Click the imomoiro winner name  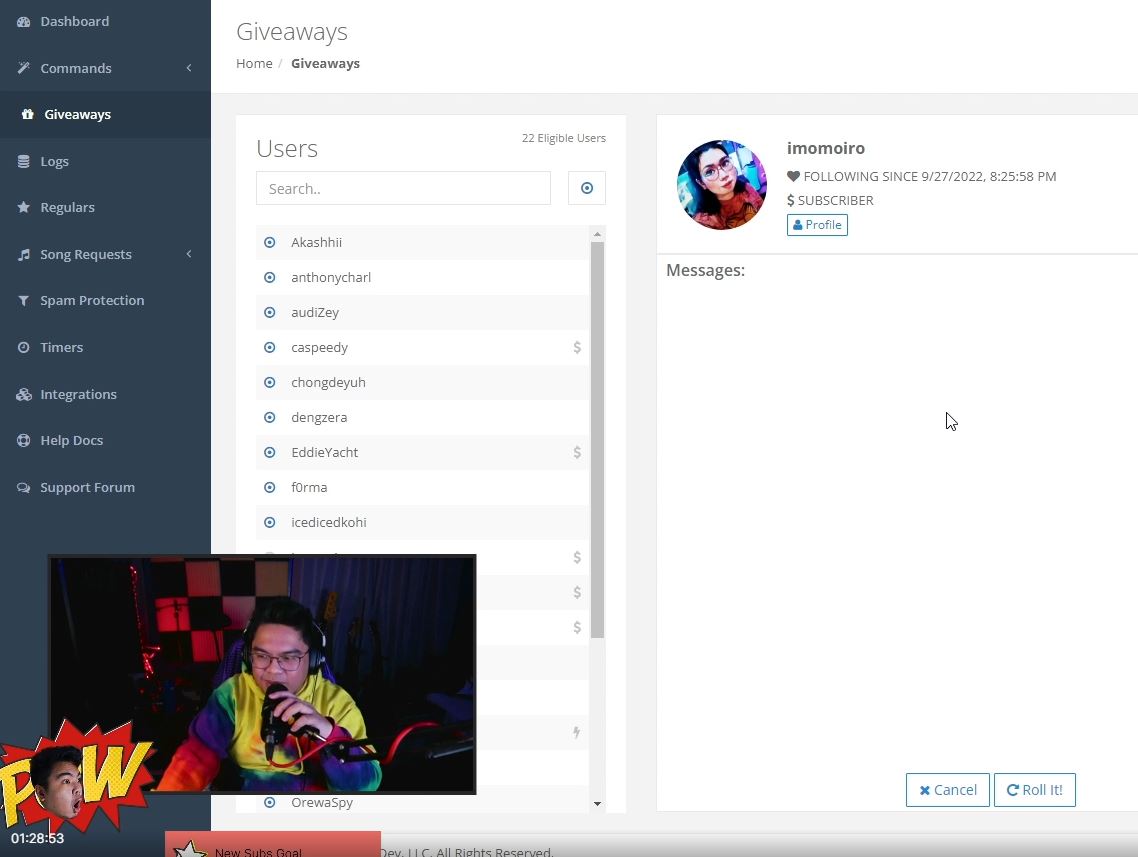826,148
